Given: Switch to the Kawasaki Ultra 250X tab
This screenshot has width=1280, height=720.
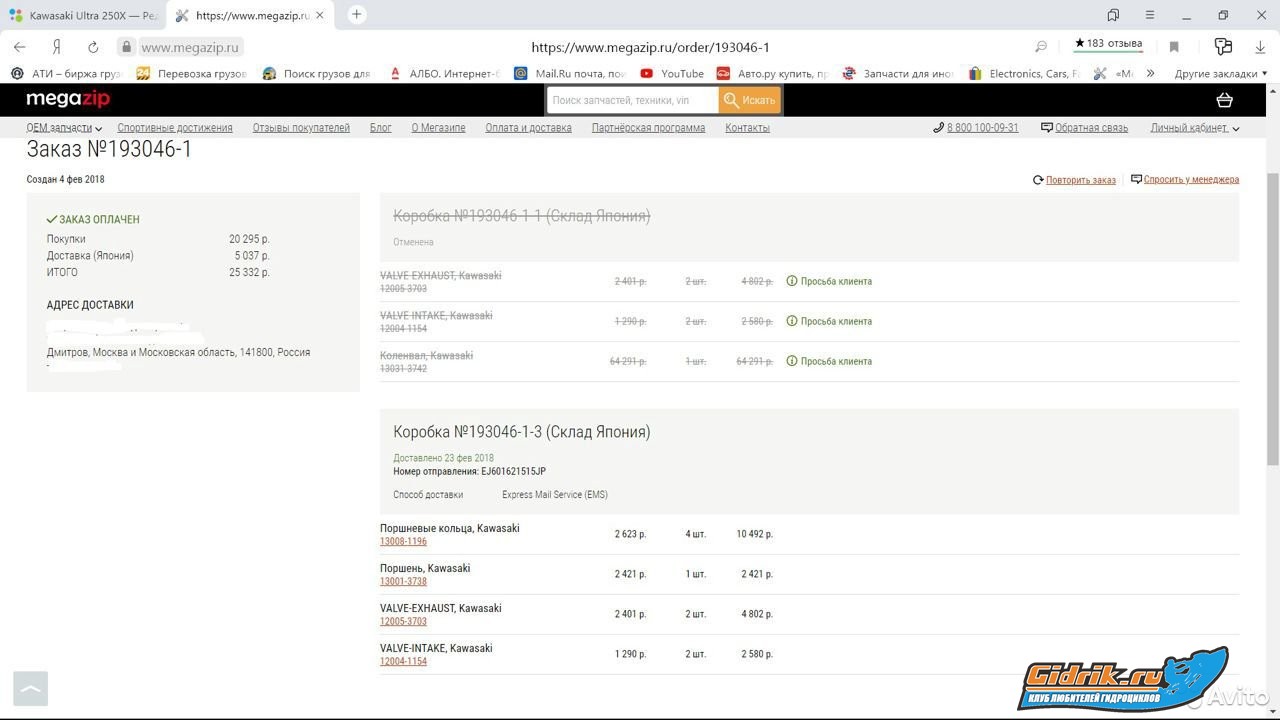Looking at the screenshot, I should (x=84, y=16).
